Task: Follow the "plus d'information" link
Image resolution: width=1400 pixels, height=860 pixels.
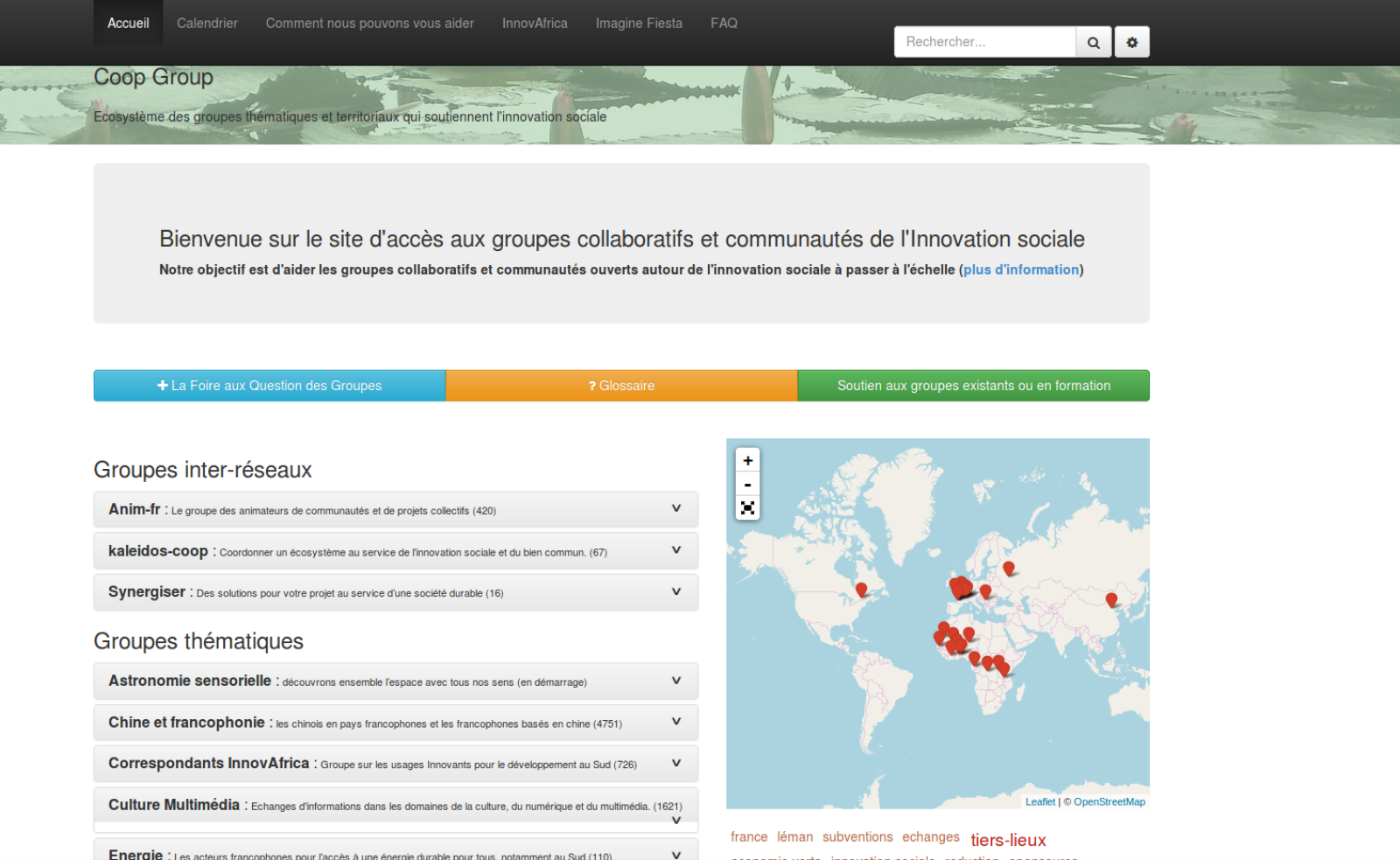Action: click(x=1021, y=269)
